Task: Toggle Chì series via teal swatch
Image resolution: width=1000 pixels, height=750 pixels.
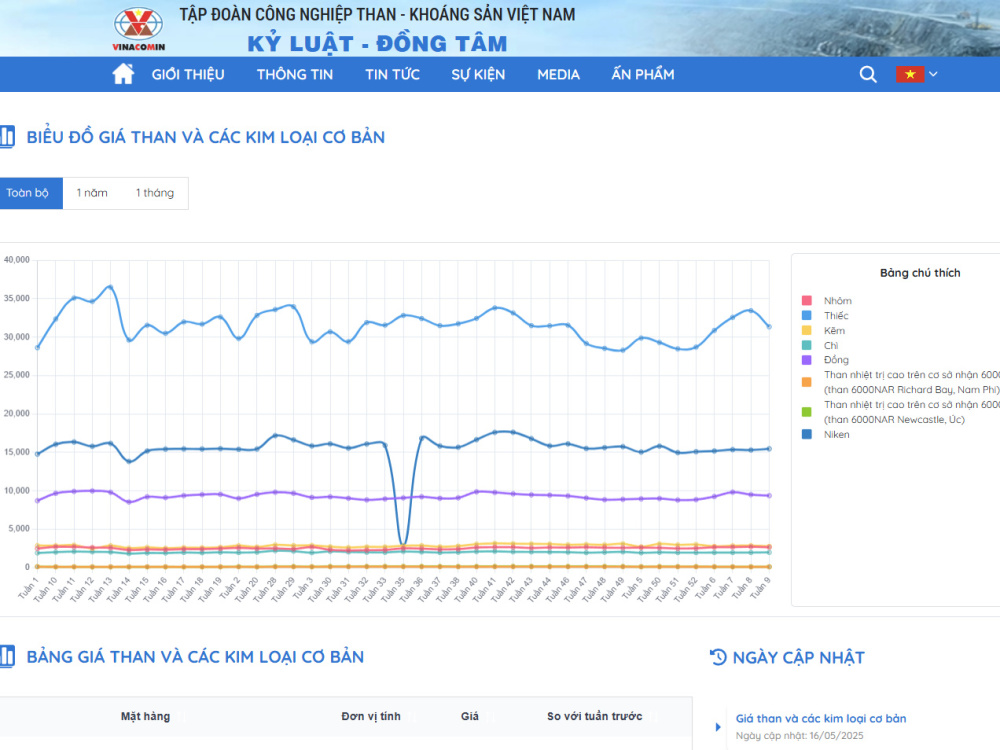Action: click(x=807, y=345)
